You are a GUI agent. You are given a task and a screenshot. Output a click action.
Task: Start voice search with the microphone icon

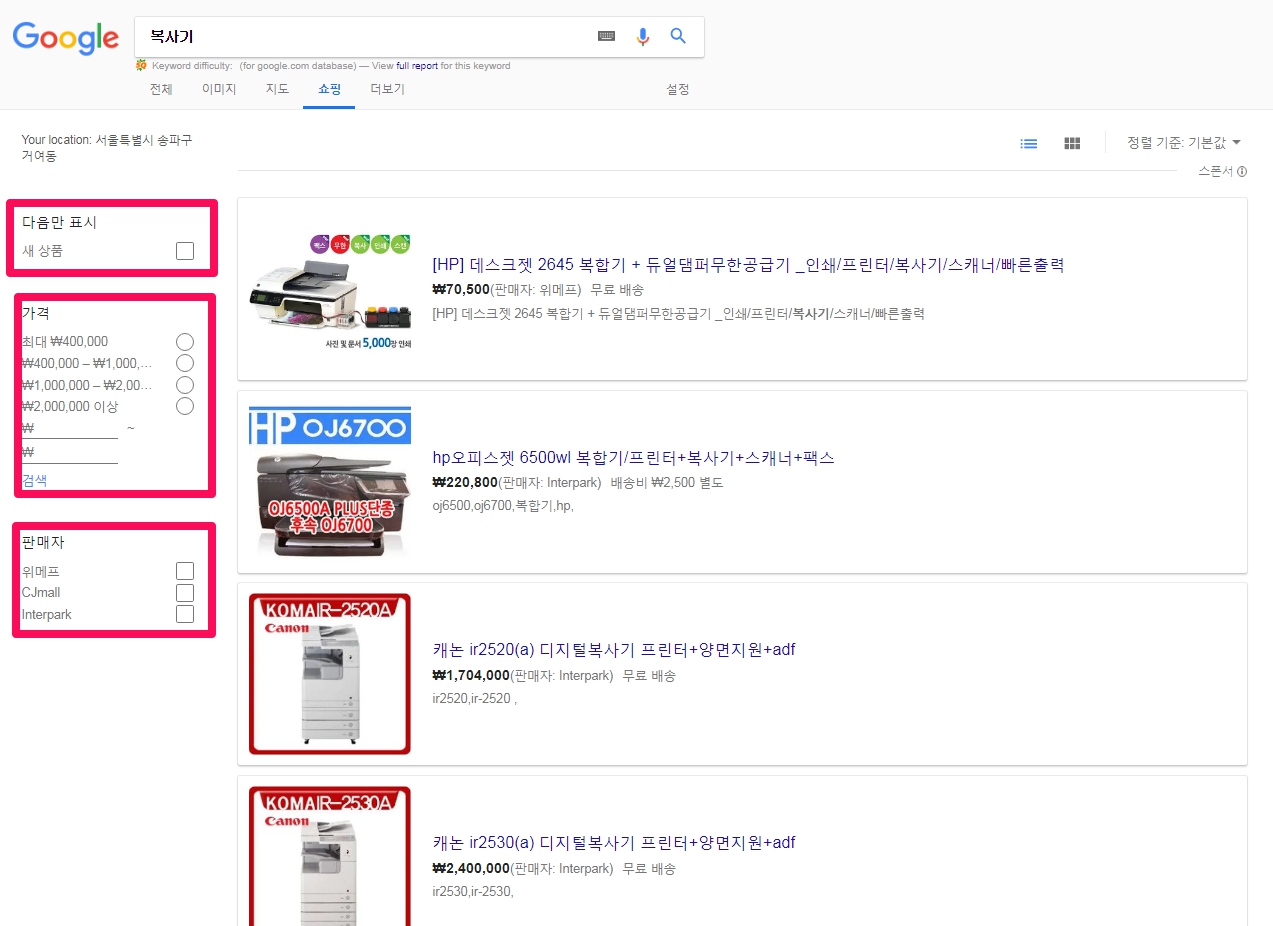(642, 36)
